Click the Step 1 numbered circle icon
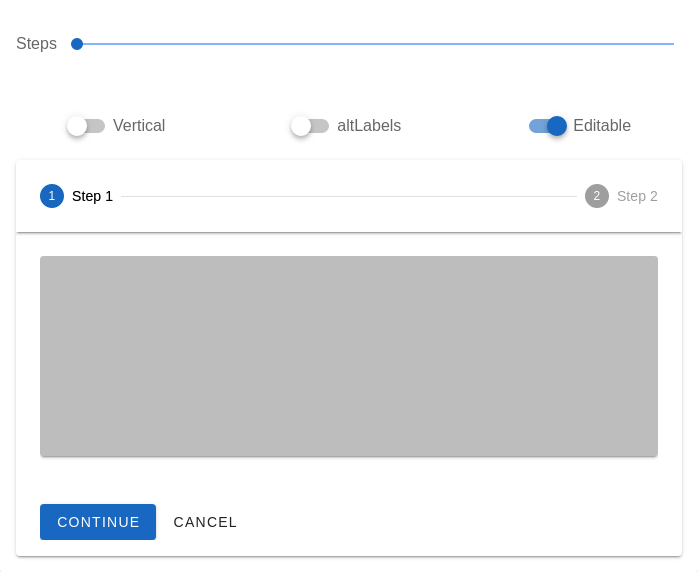 [x=52, y=196]
